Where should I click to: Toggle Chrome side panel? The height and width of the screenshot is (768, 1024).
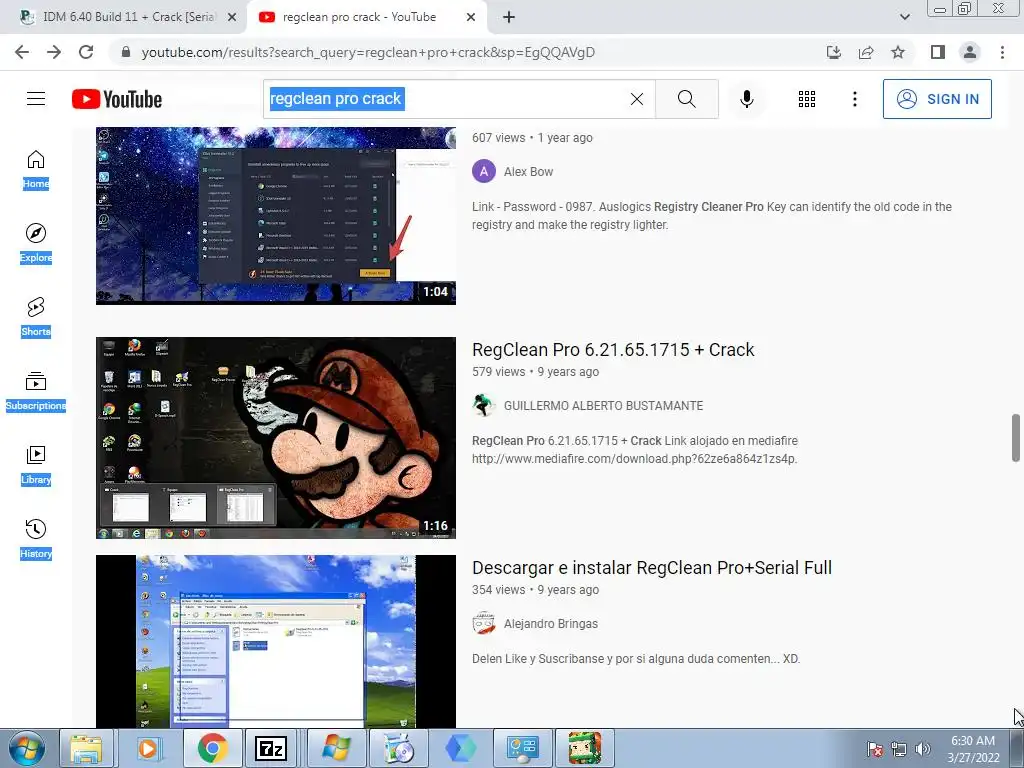pyautogui.click(x=938, y=52)
